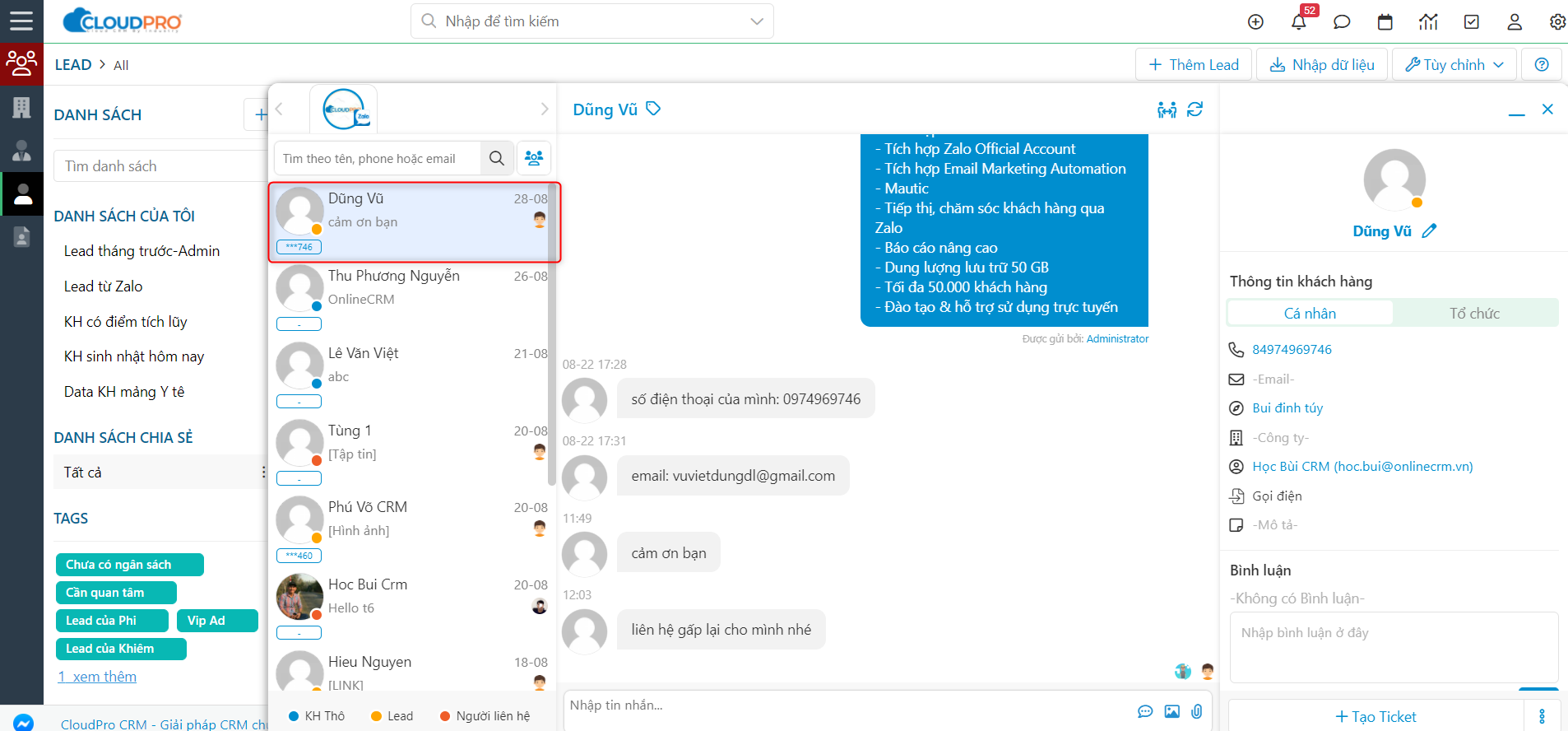
Task: Open Hoc Bui Crm conversation
Action: (412, 608)
